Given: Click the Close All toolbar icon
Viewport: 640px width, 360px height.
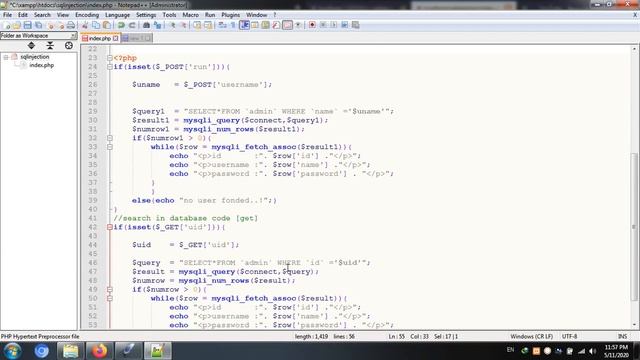Looking at the screenshot, I should click(x=61, y=25).
